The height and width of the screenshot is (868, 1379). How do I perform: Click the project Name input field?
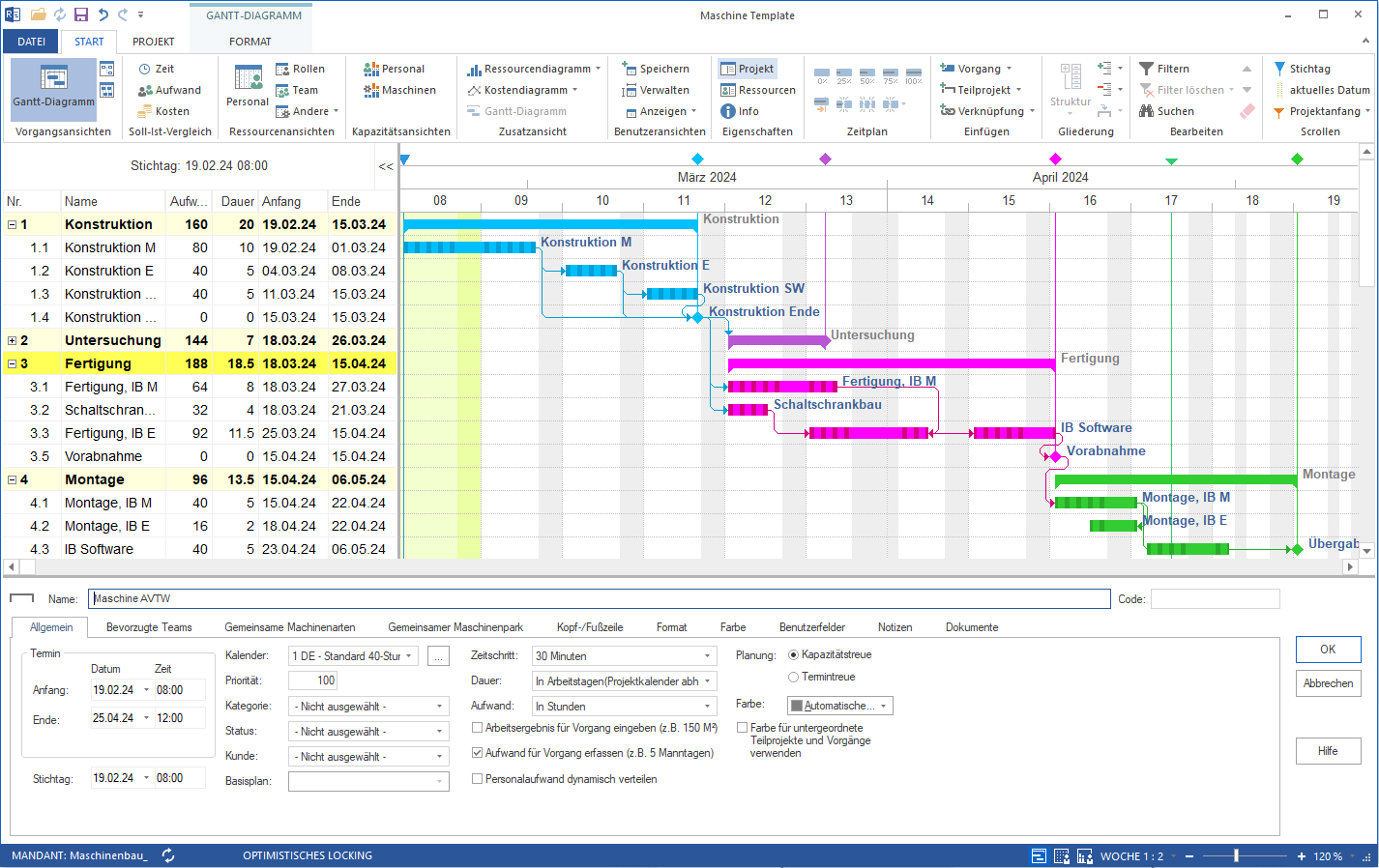(600, 599)
